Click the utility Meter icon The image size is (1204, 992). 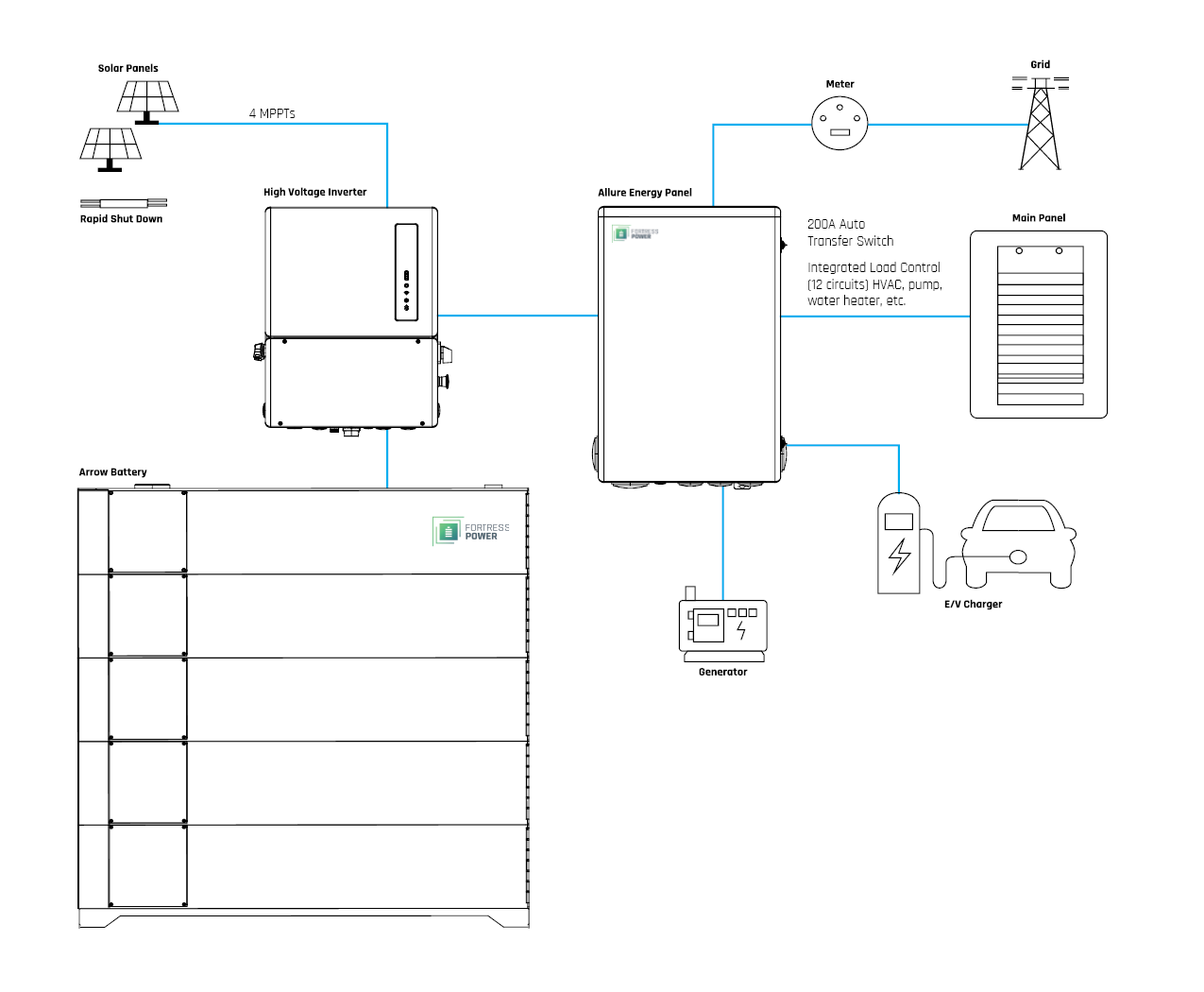pyautogui.click(x=839, y=124)
